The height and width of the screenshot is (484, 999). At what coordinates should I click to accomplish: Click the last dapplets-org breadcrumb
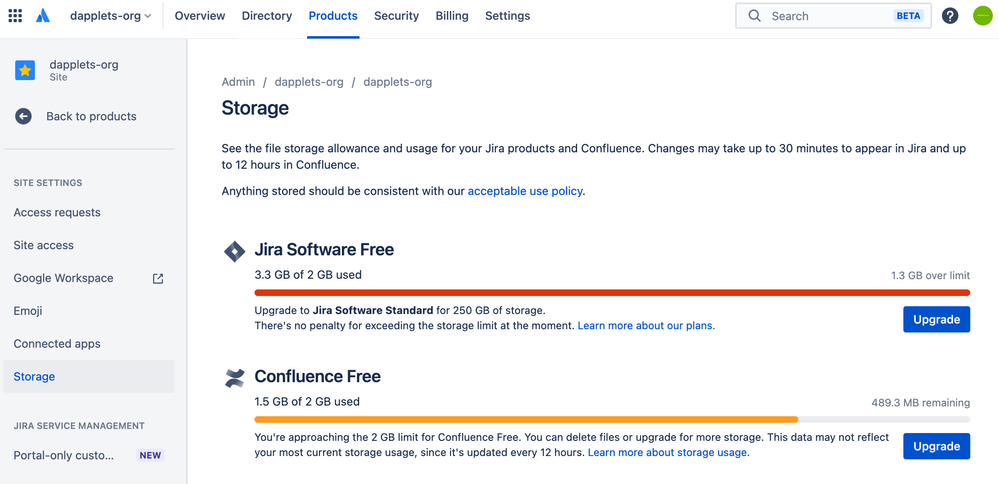398,82
